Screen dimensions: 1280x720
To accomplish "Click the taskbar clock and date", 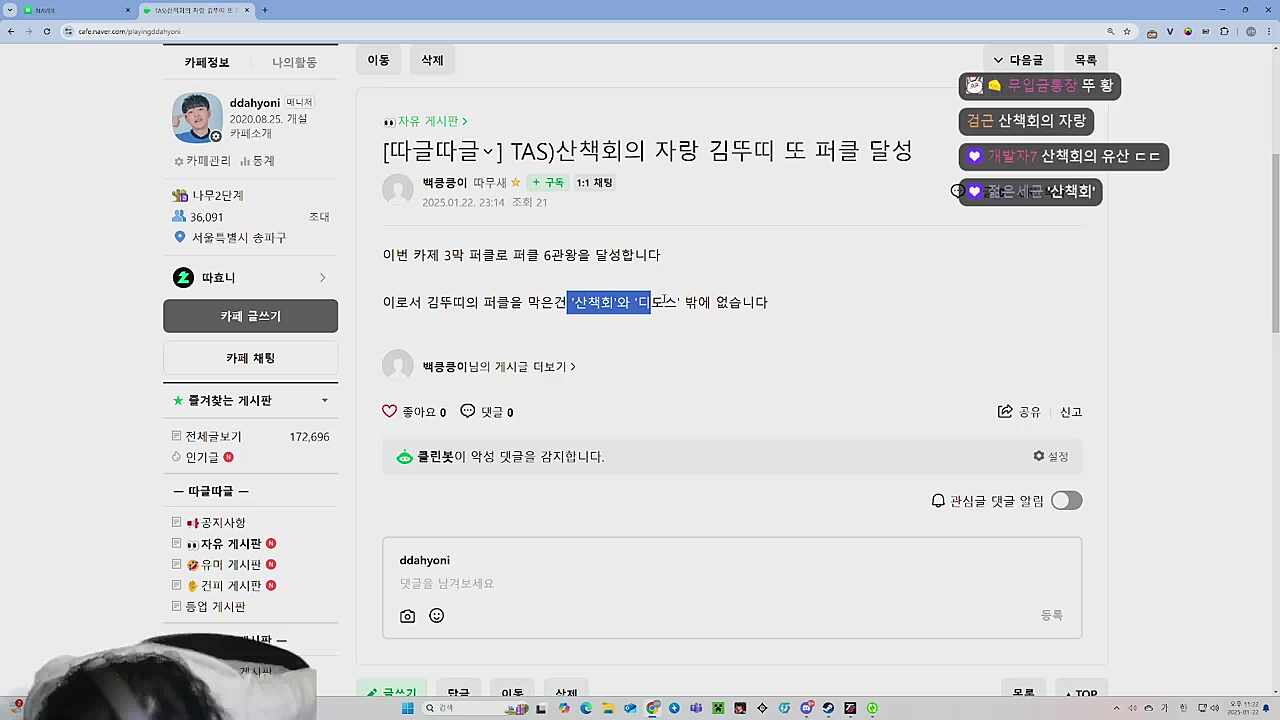I will 1242,708.
